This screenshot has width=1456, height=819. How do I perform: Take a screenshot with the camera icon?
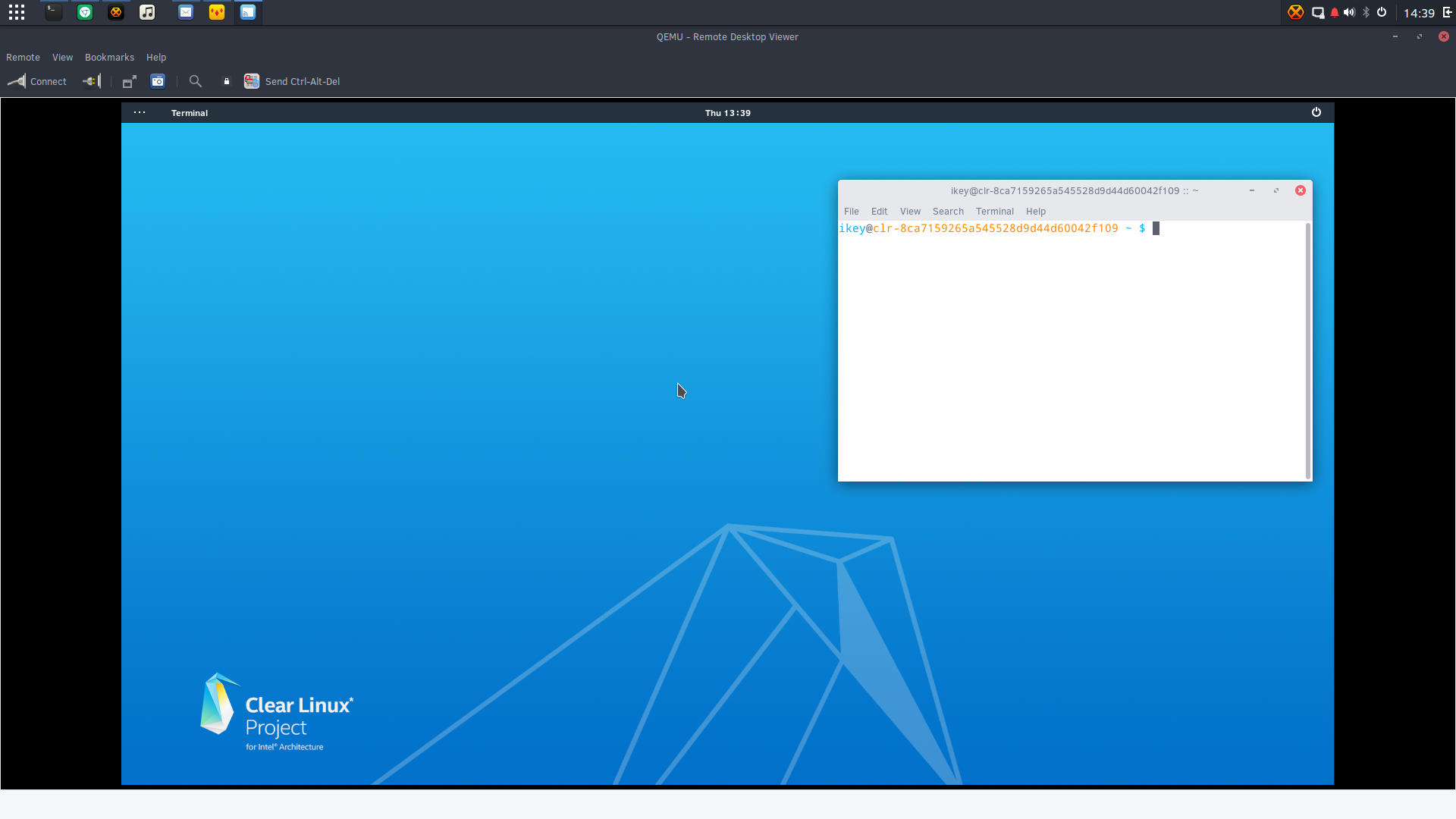click(158, 81)
